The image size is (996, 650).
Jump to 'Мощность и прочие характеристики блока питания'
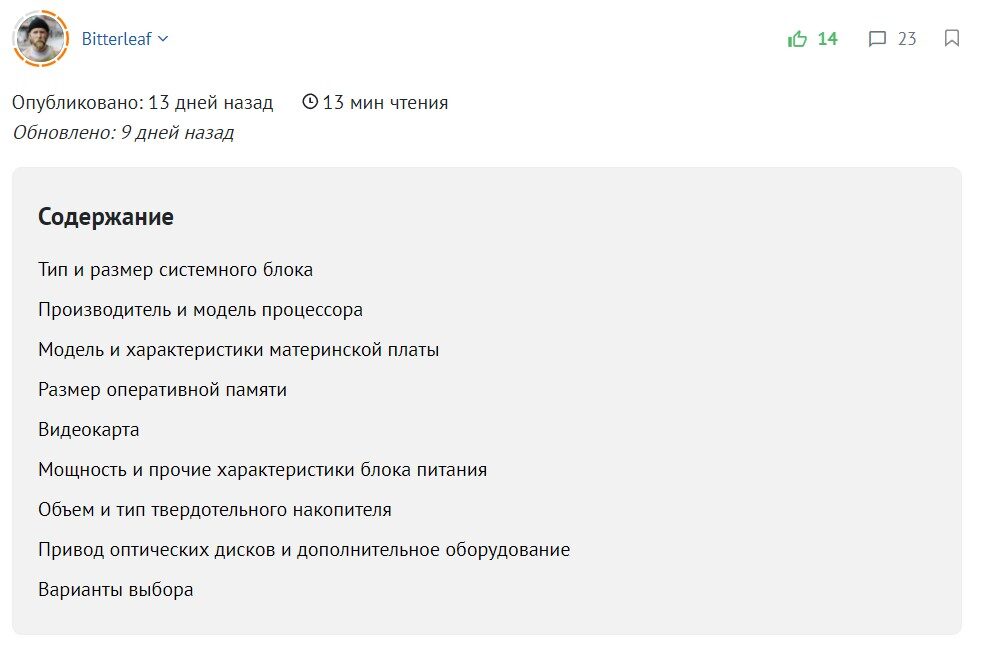tap(262, 470)
